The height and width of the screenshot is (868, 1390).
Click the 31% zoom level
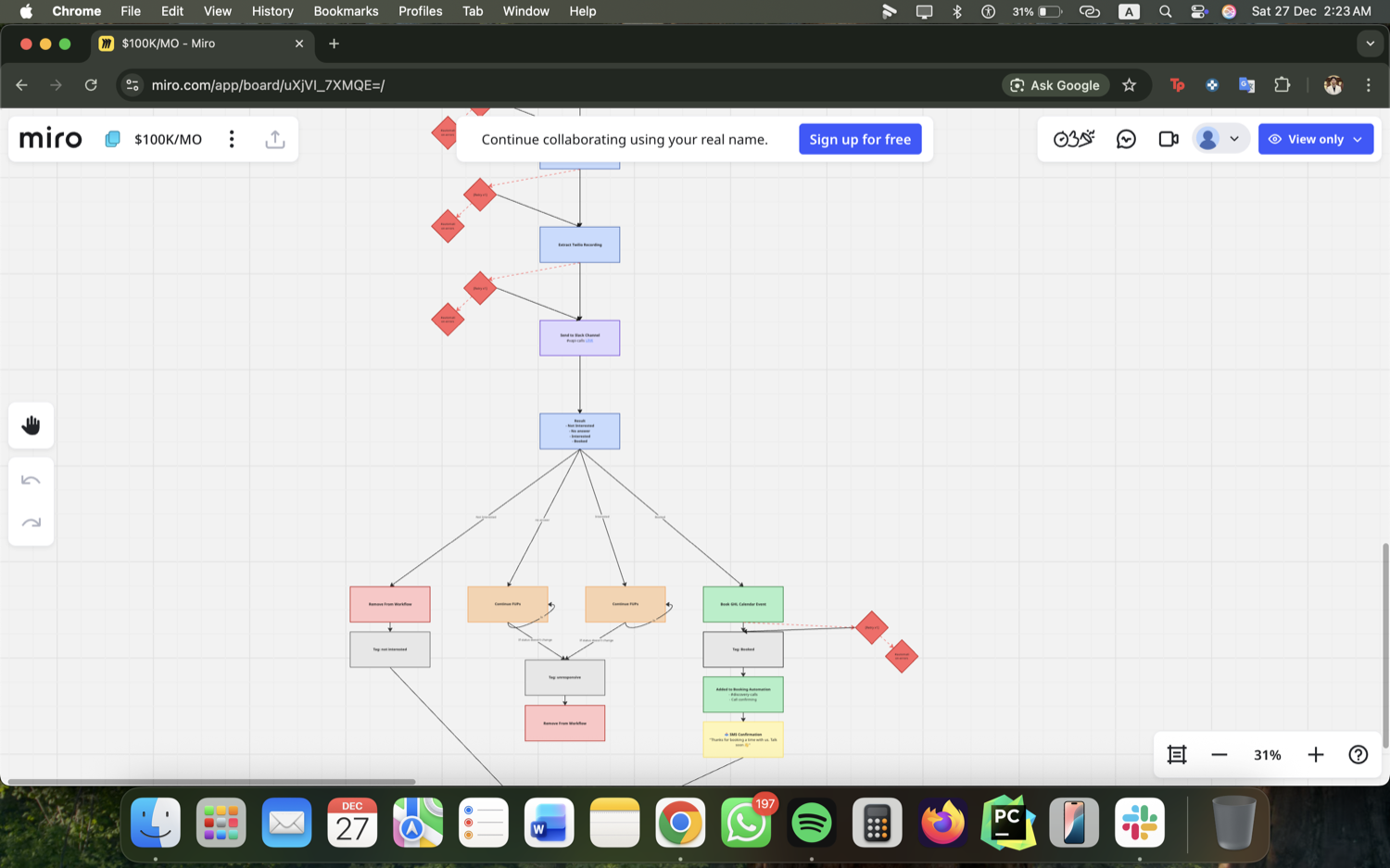pos(1268,755)
